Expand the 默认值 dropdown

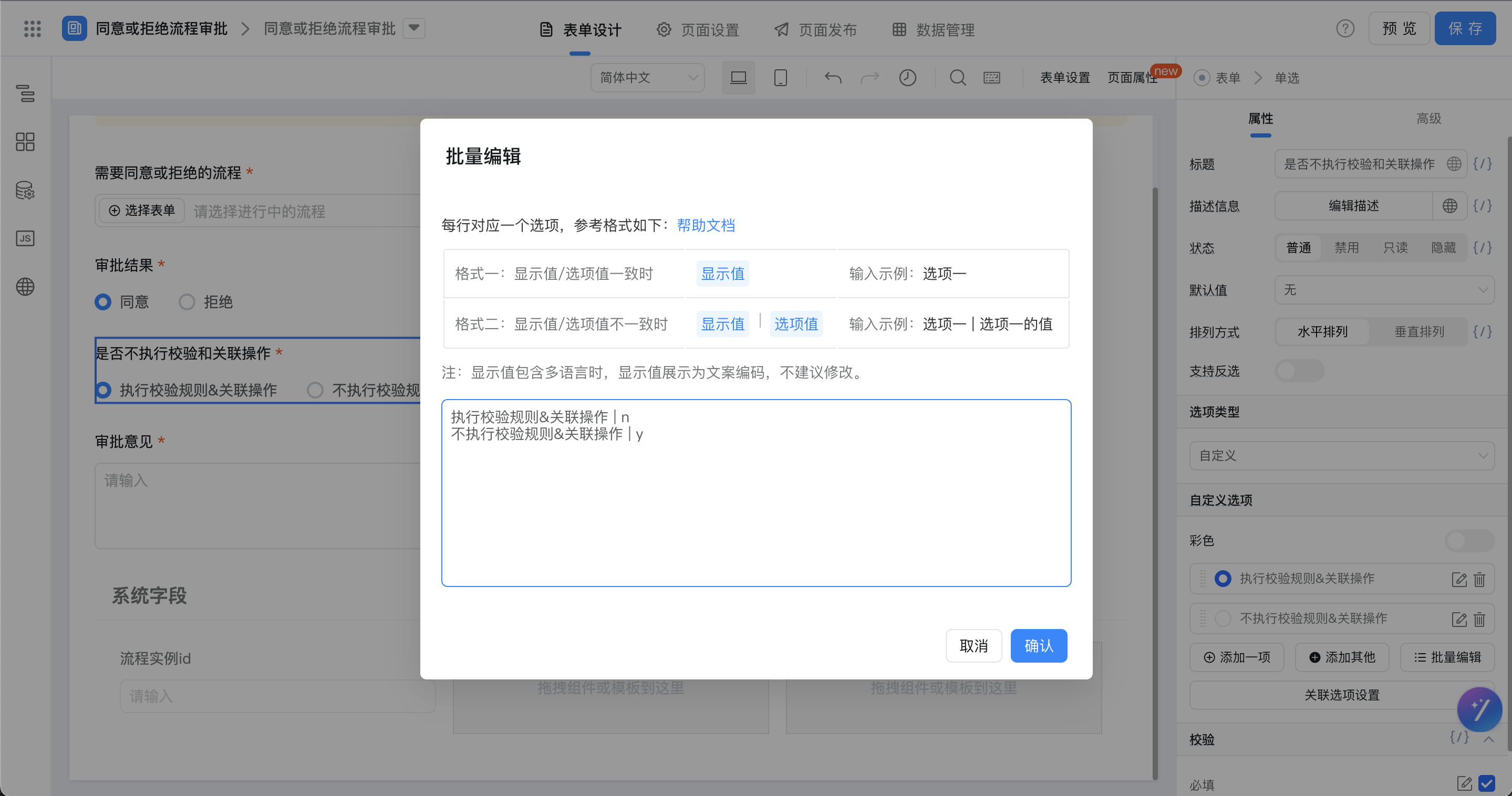[1384, 290]
